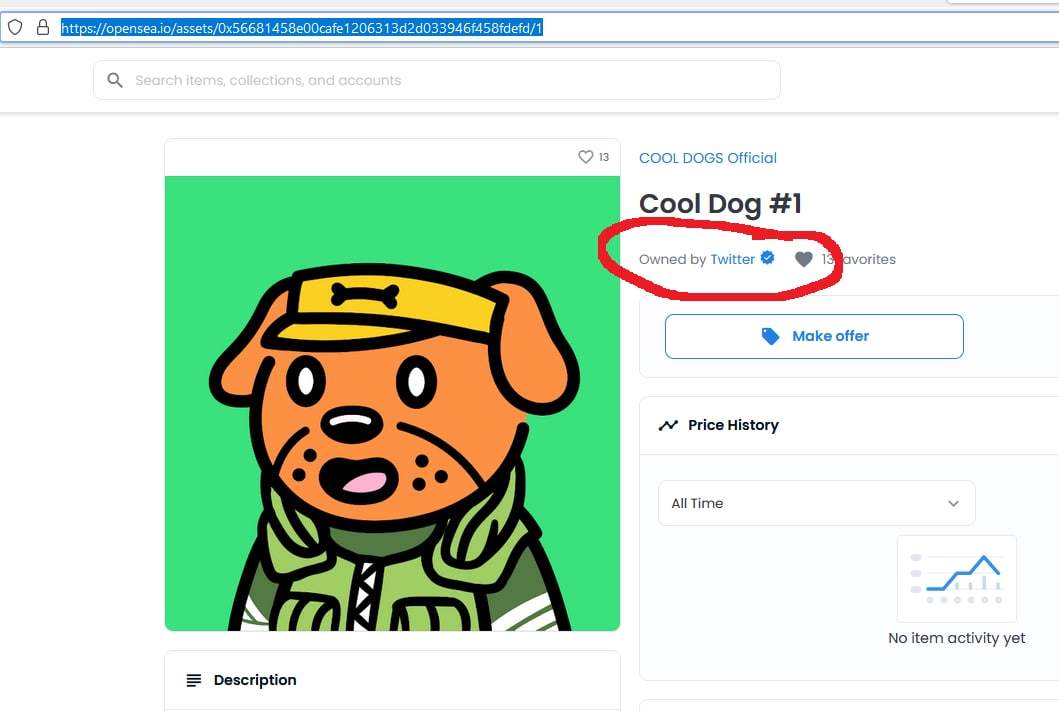Click the Make offer button
1059x711 pixels.
(814, 336)
